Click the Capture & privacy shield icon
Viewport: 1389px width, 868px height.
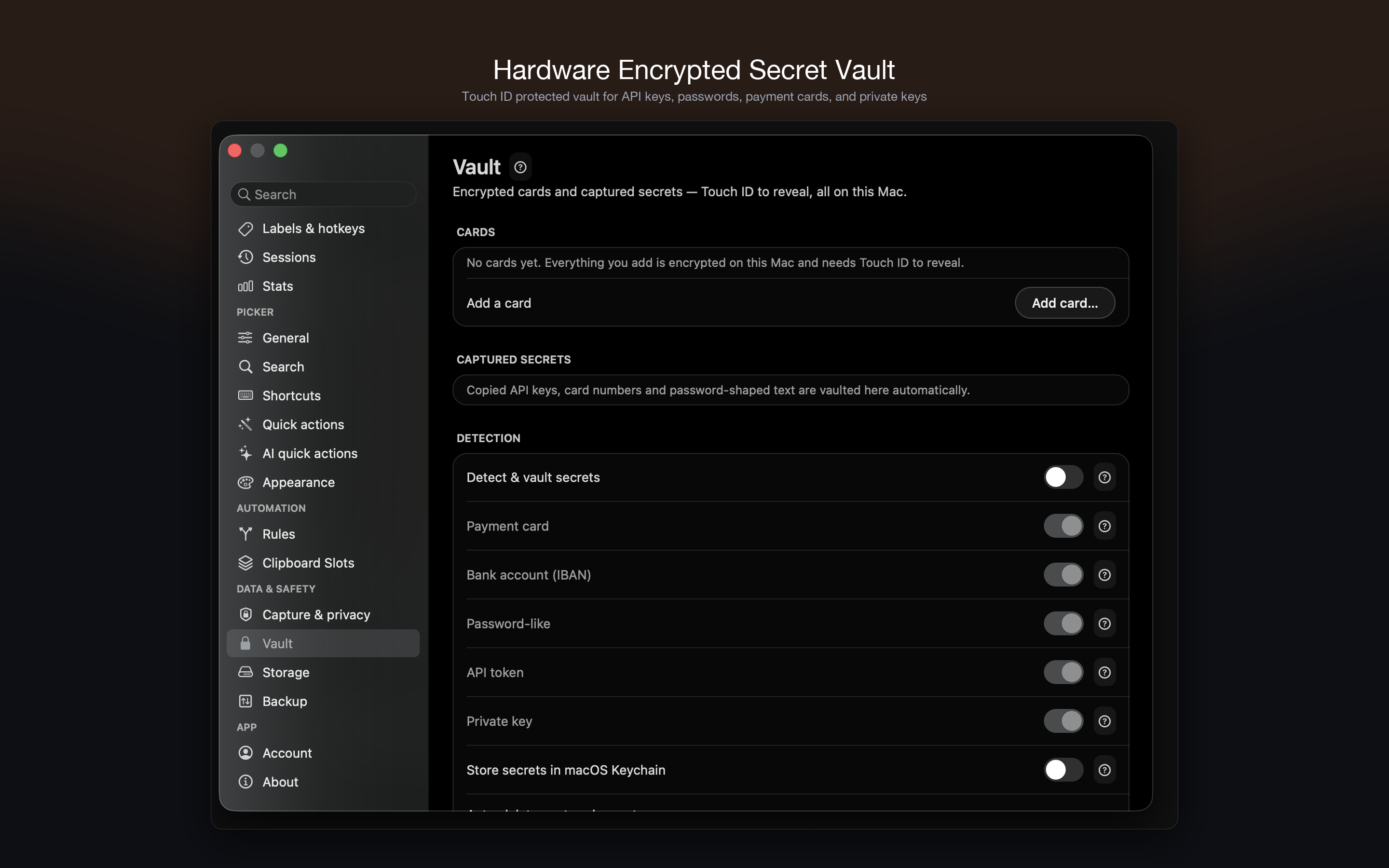[x=245, y=614]
